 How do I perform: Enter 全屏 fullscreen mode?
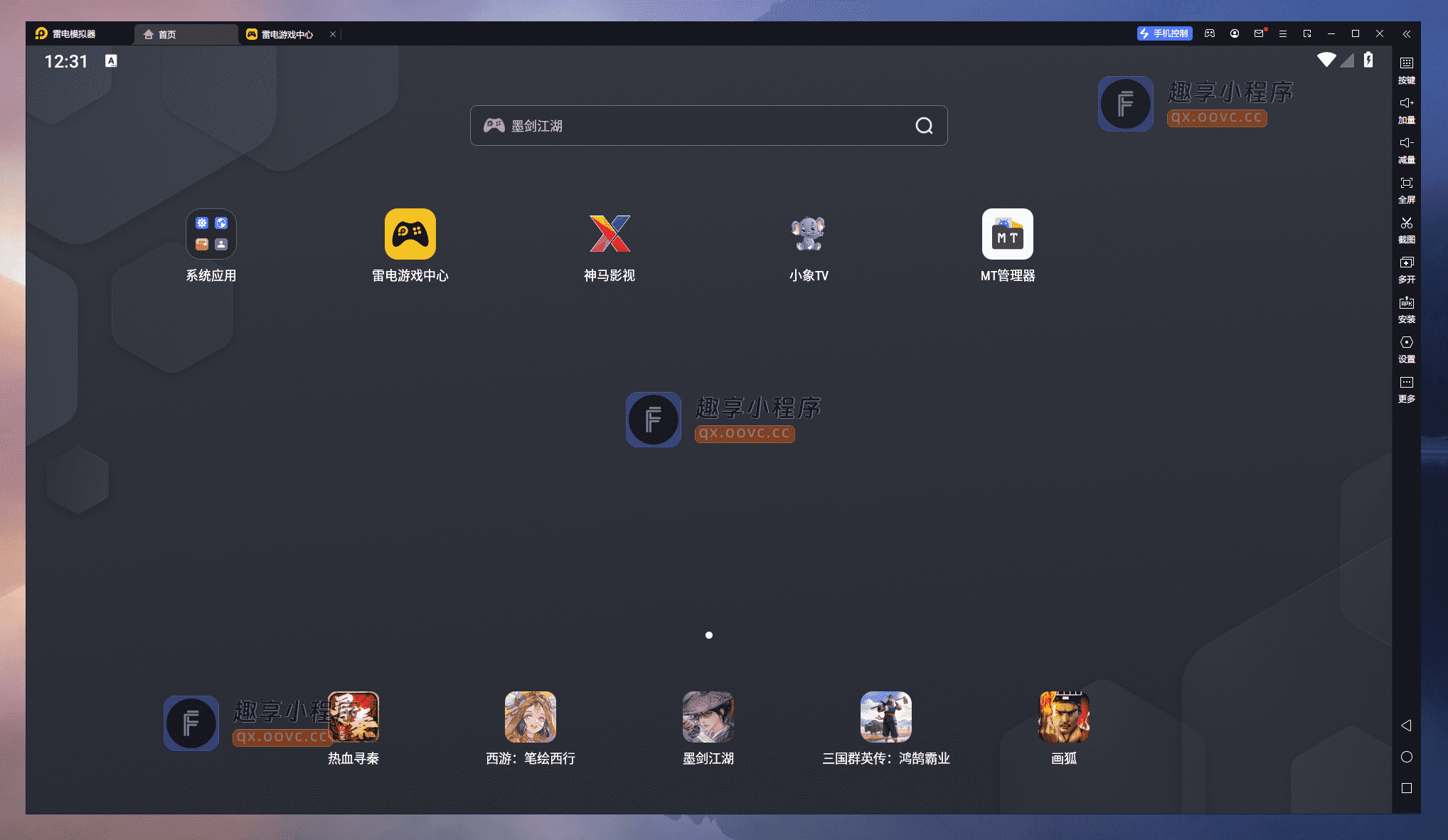1407,190
